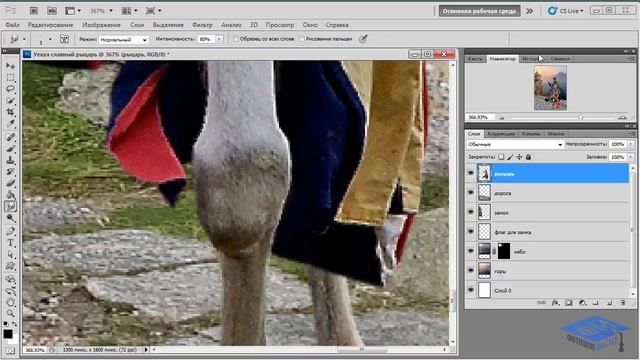This screenshot has height=360, width=640.
Task: Open the 'Изображение' menu
Action: click(x=101, y=25)
